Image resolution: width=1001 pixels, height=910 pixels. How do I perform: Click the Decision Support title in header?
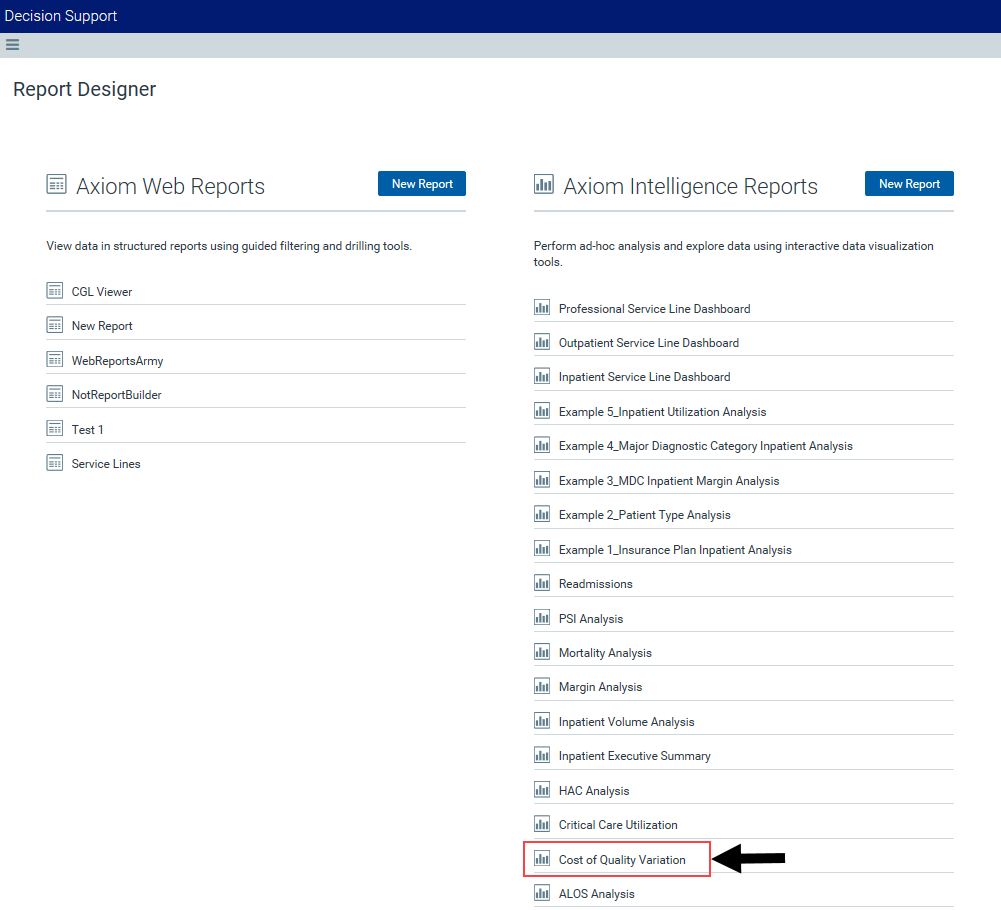pyautogui.click(x=61, y=16)
